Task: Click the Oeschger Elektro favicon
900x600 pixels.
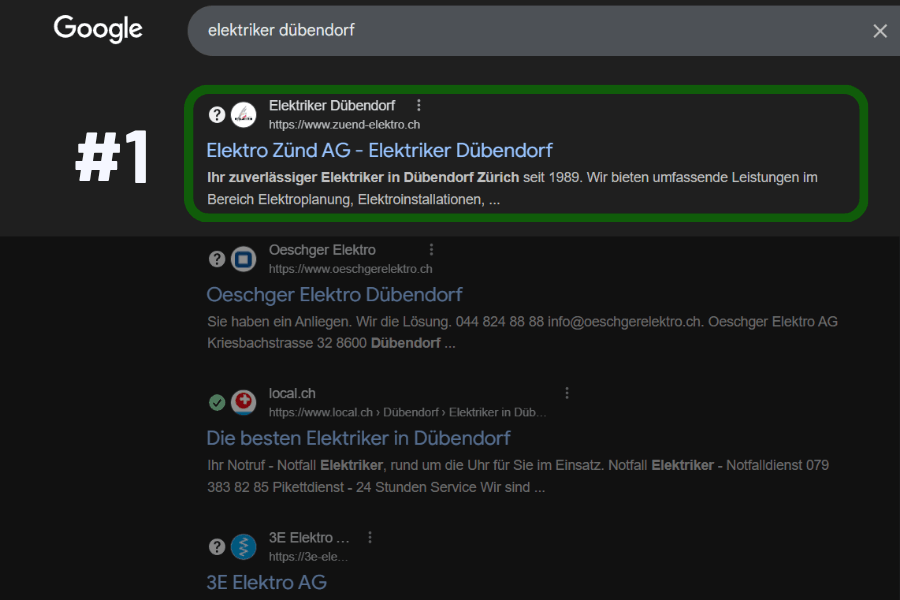Action: tap(243, 259)
